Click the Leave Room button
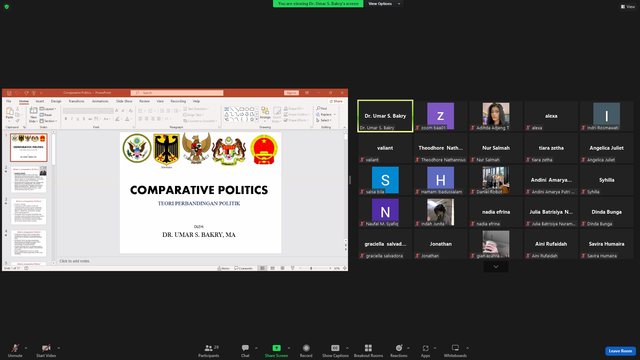The width and height of the screenshot is (640, 360). coord(620,351)
